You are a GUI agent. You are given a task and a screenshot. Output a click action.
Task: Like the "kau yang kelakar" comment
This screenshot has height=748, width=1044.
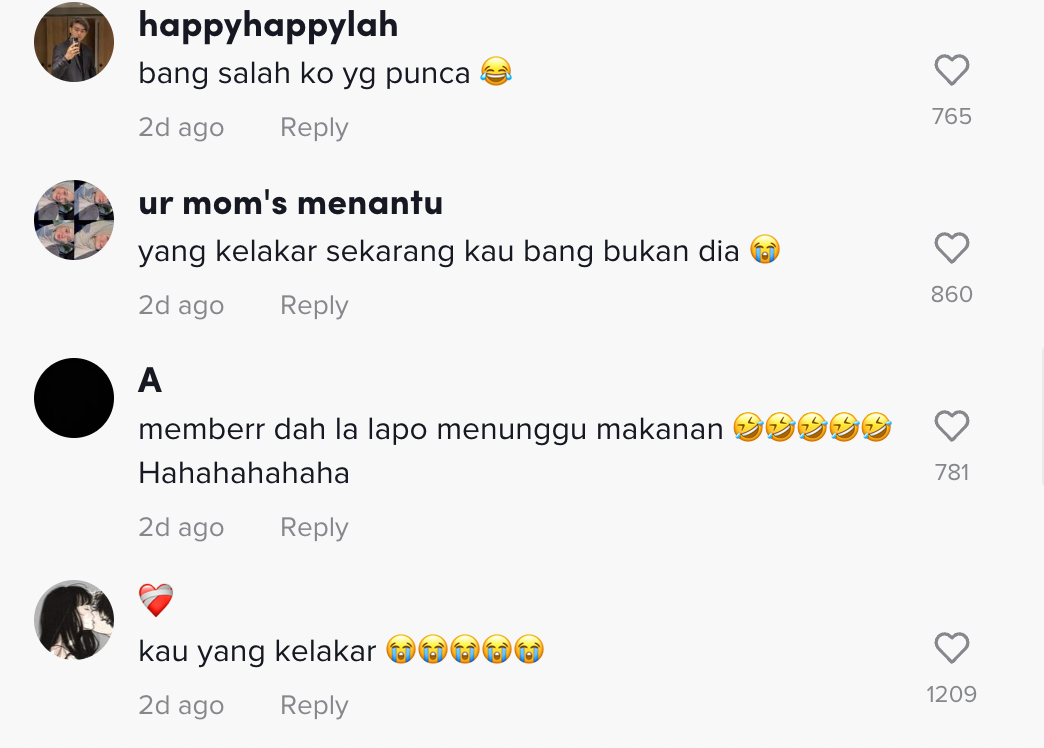pyautogui.click(x=951, y=648)
